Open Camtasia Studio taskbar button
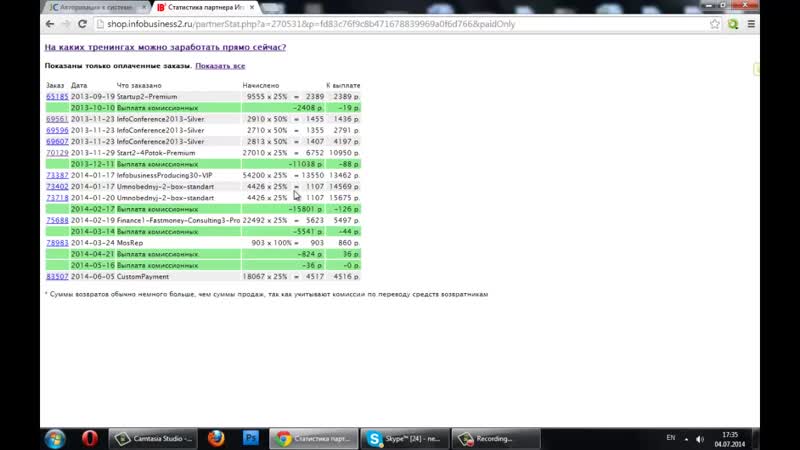The image size is (800, 450). [153, 438]
